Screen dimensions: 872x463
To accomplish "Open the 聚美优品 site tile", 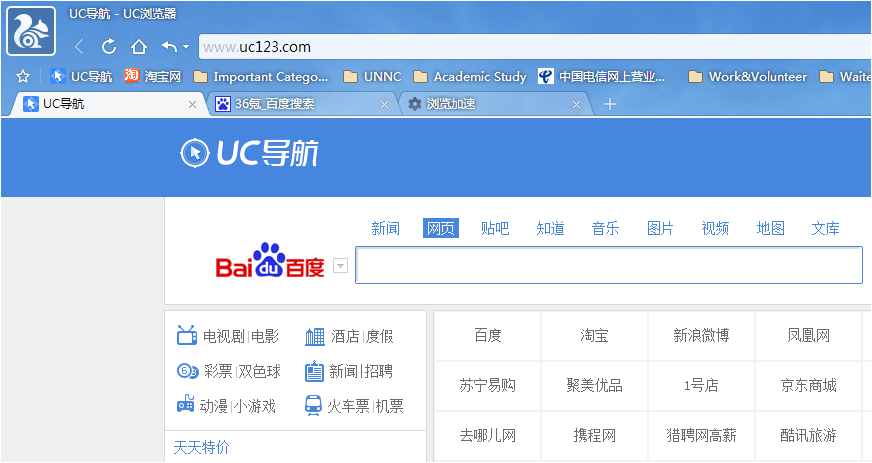I will (x=594, y=386).
